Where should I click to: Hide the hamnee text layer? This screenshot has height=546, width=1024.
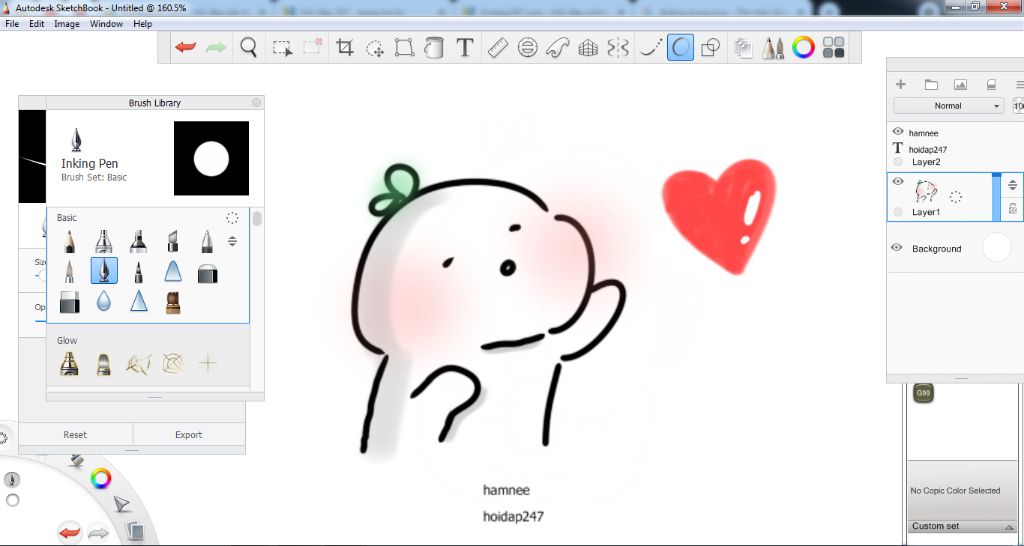[x=898, y=132]
